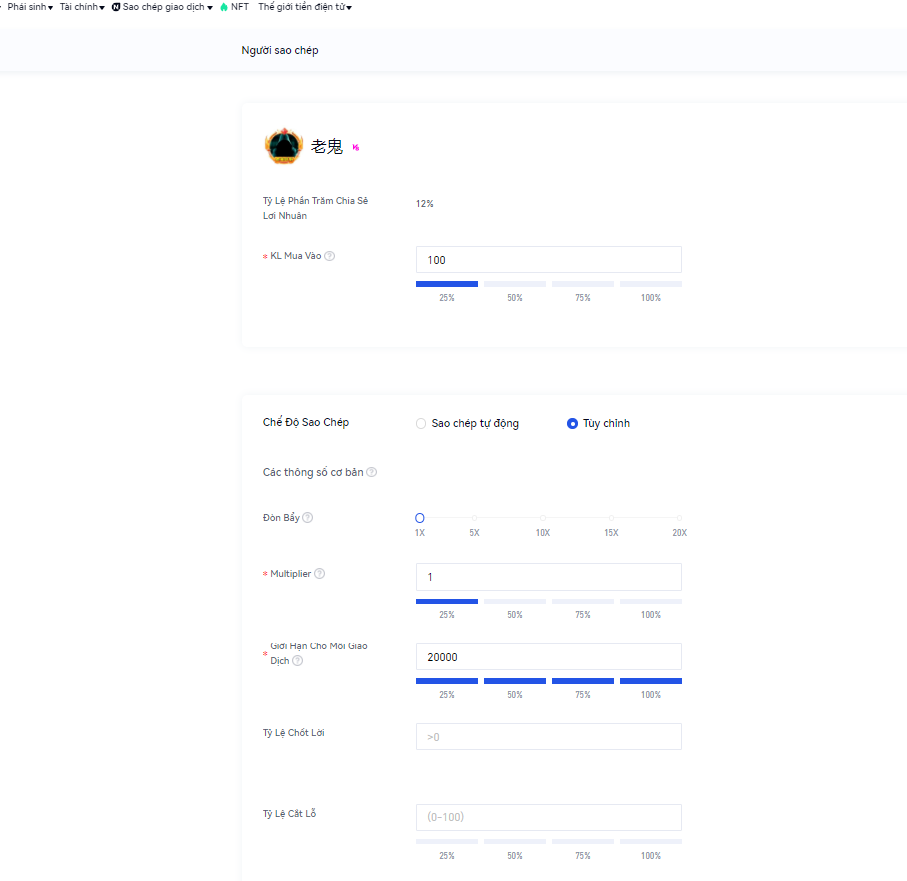Open the Thế giới tiền điện tử menu
Viewport: 907px width, 881px height.
(x=304, y=7)
